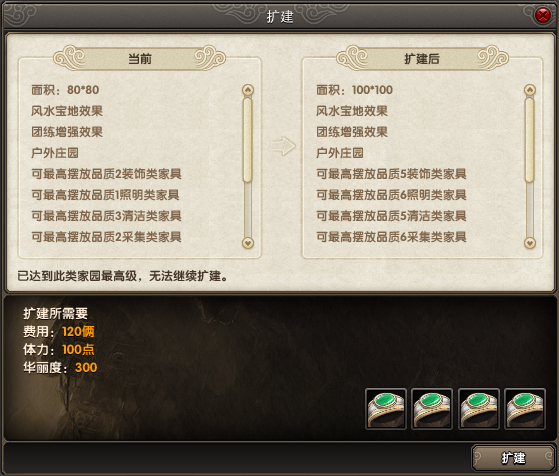Click 可最高摆放品质6照明类家具 entry
This screenshot has height=476, width=559.
pos(391,195)
